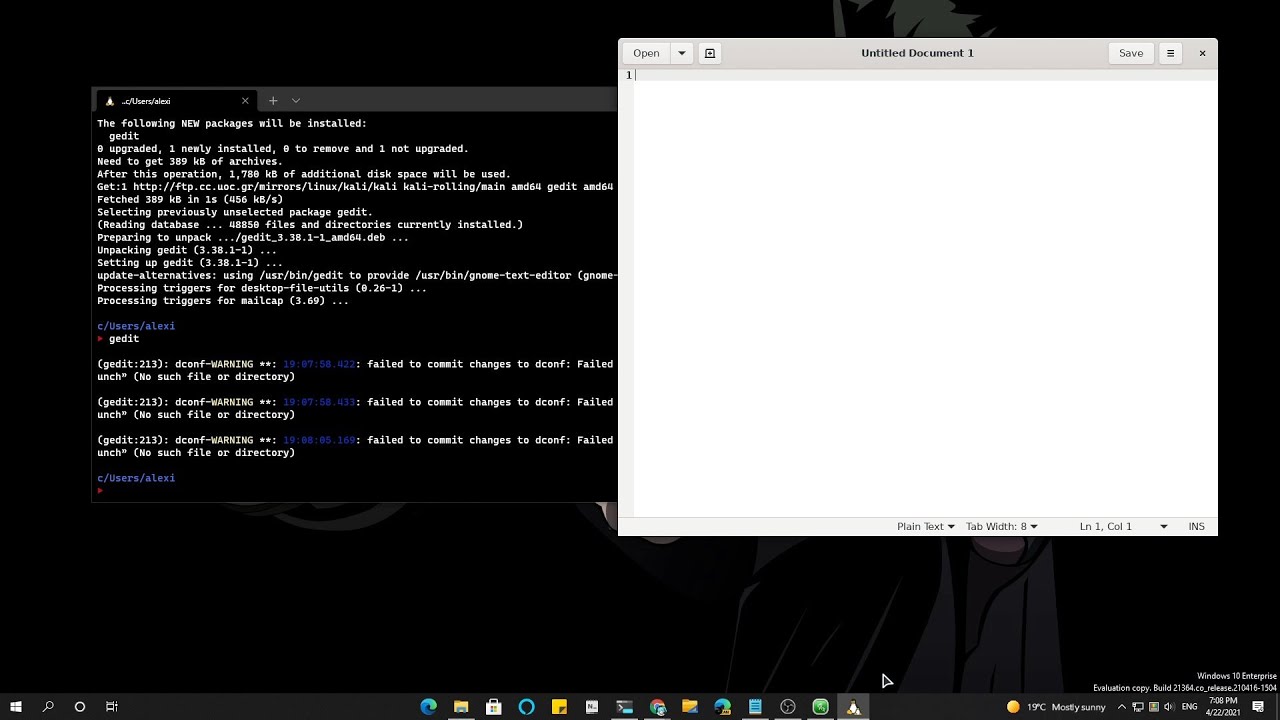Expand the recent files dropdown arrow beside Open
Screen dimensions: 1280x720
(682, 53)
